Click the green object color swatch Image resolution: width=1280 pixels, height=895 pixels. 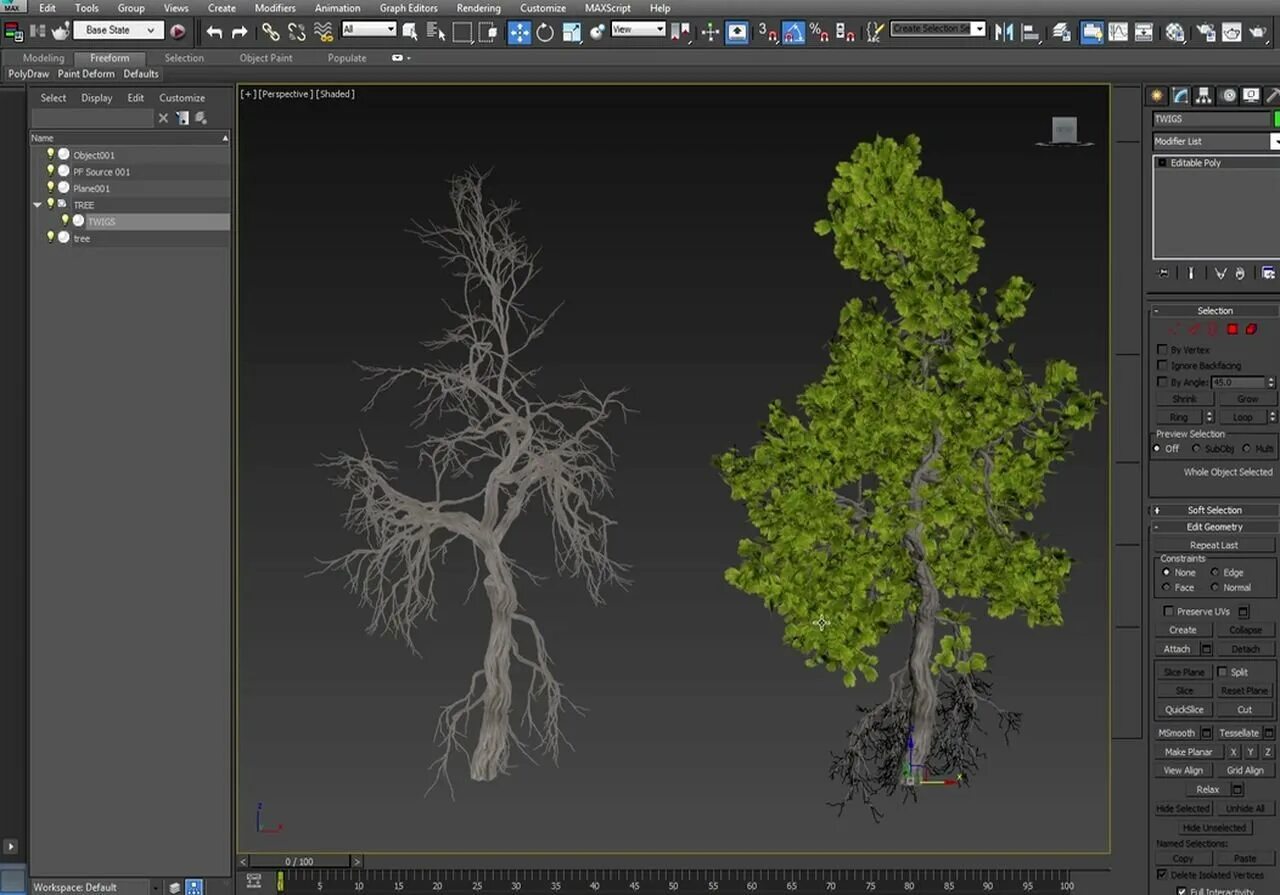[x=1276, y=119]
